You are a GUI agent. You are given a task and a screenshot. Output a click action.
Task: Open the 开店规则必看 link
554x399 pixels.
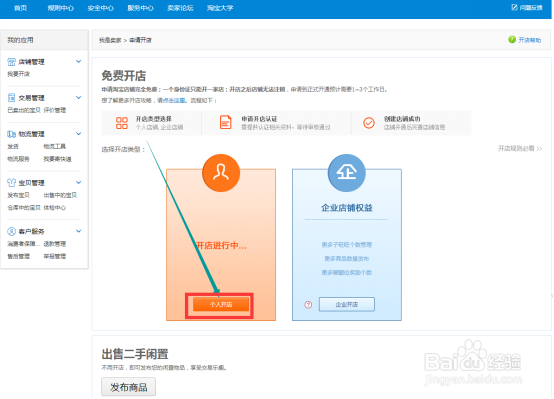click(x=520, y=148)
